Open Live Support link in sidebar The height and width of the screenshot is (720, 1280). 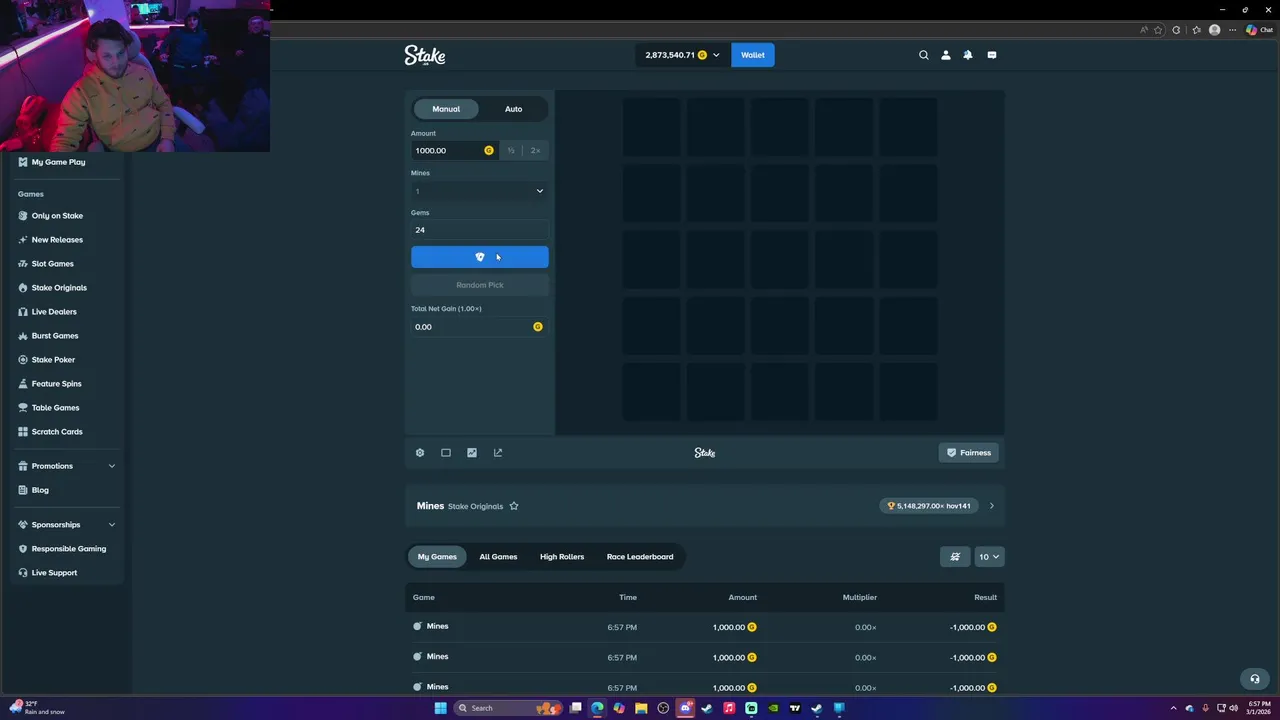tap(54, 573)
